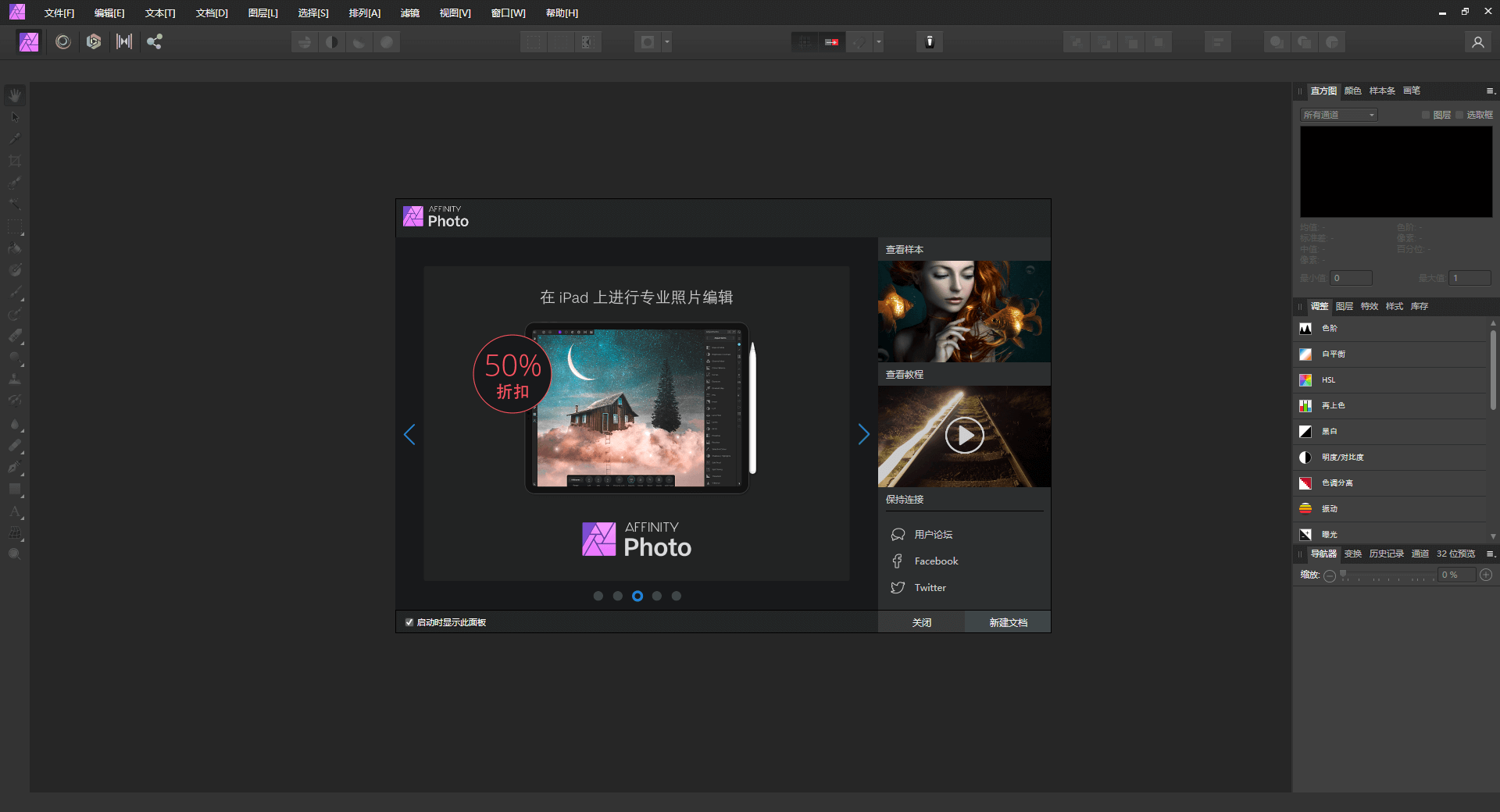
Task: Open the 滤镜 menu
Action: click(410, 13)
